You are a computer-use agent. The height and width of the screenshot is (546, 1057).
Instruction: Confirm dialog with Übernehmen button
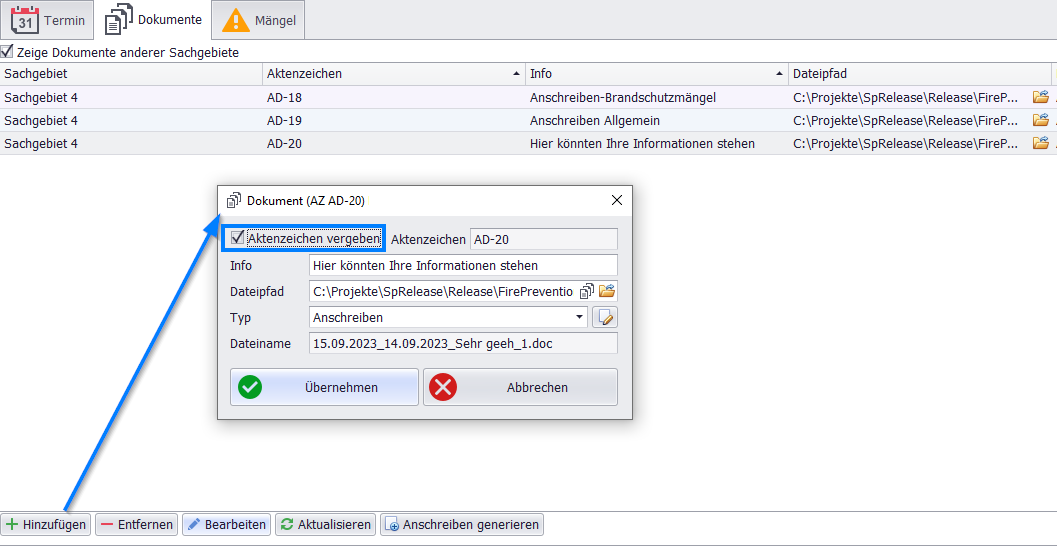(324, 387)
